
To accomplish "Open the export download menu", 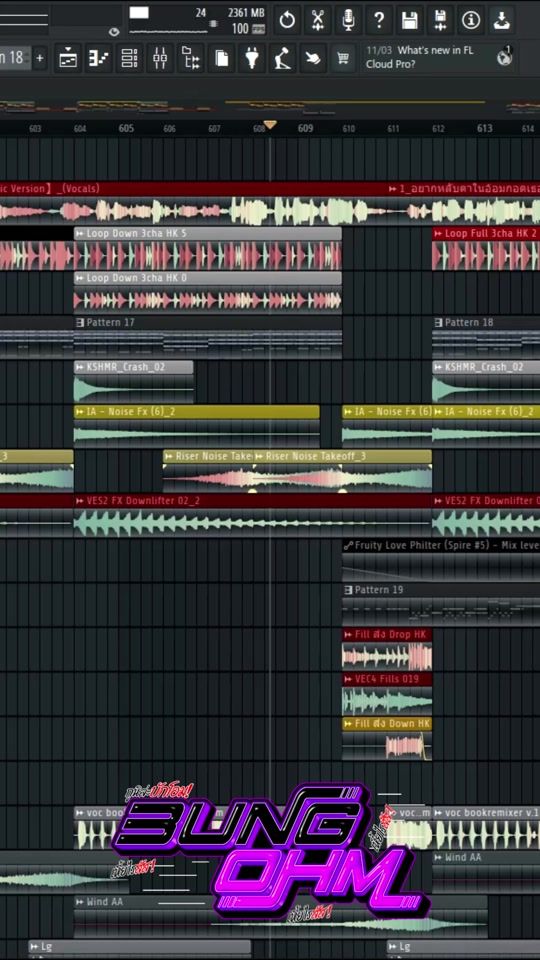I will point(501,20).
